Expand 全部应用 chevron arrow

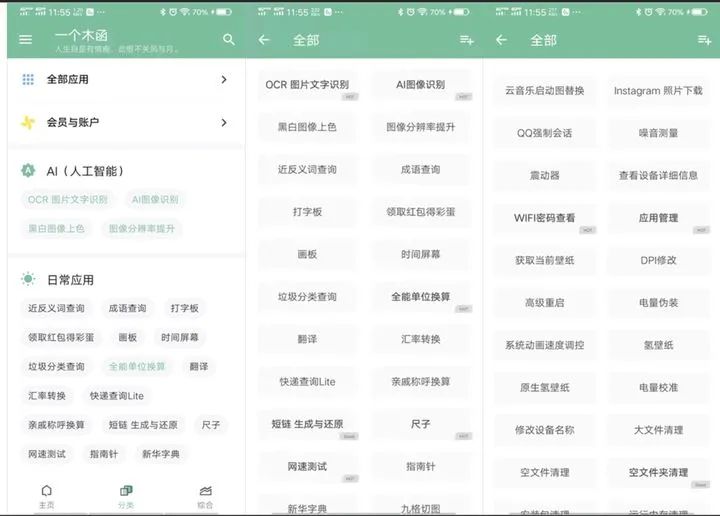coord(224,79)
